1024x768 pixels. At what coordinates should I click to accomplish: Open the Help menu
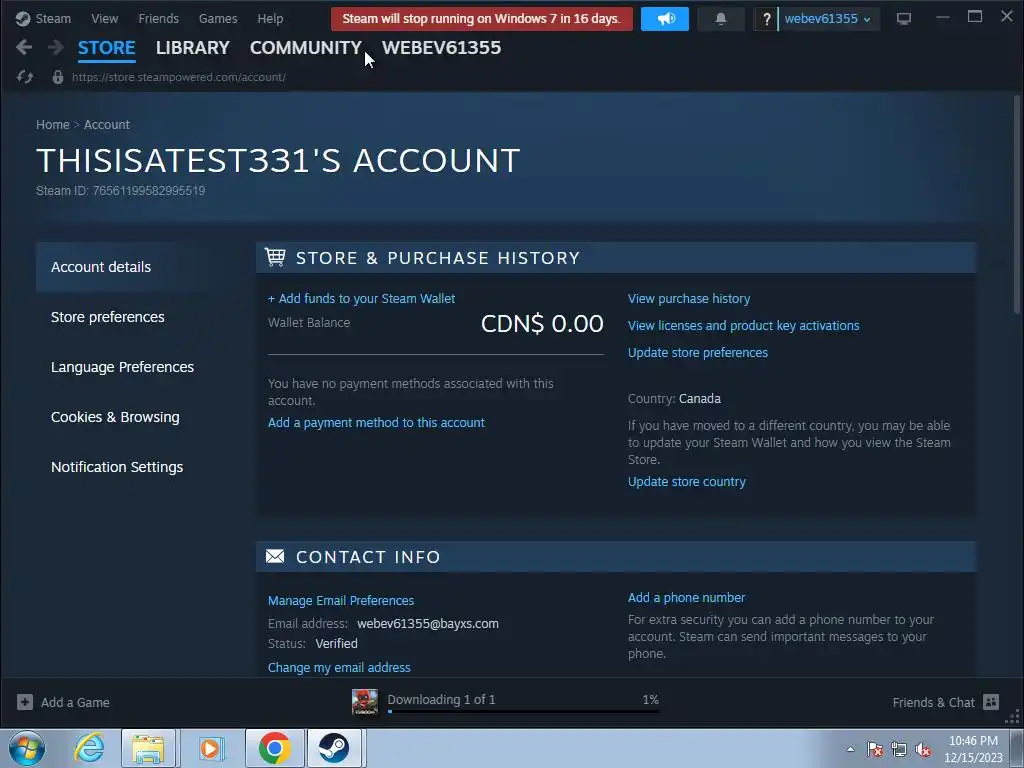[x=270, y=18]
